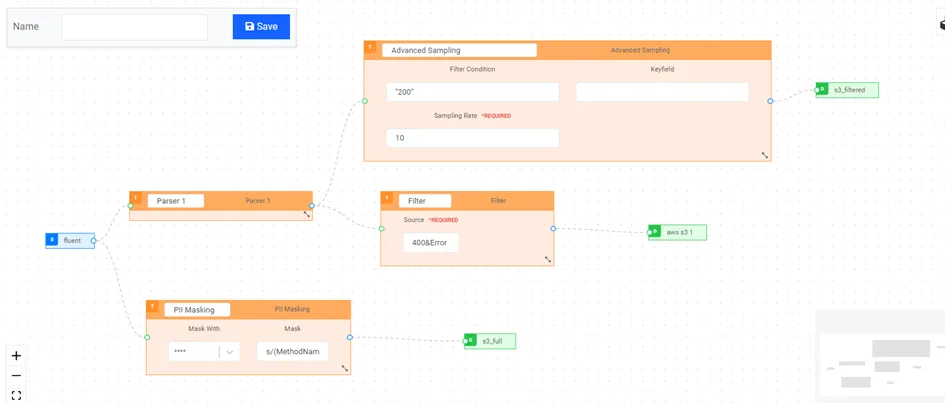
Task: Click the Advanced Sampling input port
Action: click(365, 101)
